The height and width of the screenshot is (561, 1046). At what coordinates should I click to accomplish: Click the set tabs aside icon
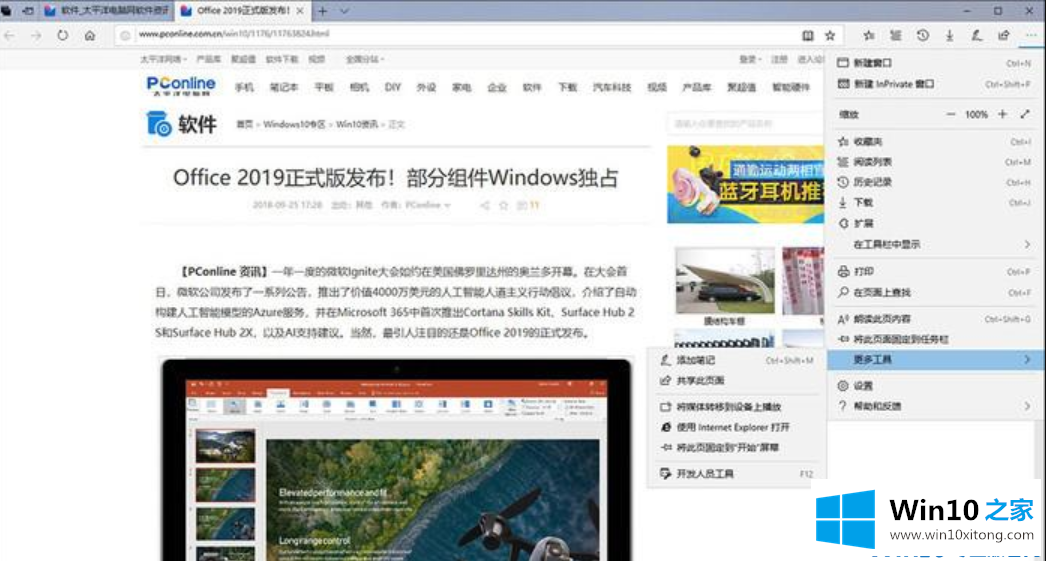(28, 11)
